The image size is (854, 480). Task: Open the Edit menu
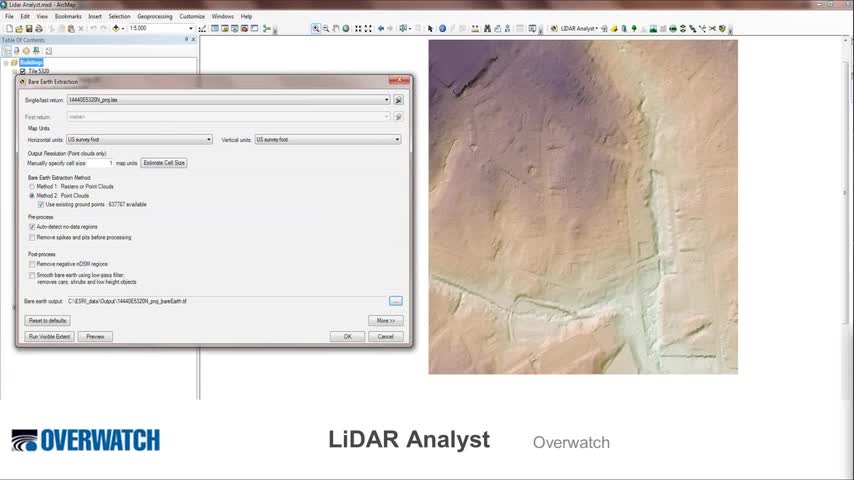[25, 16]
